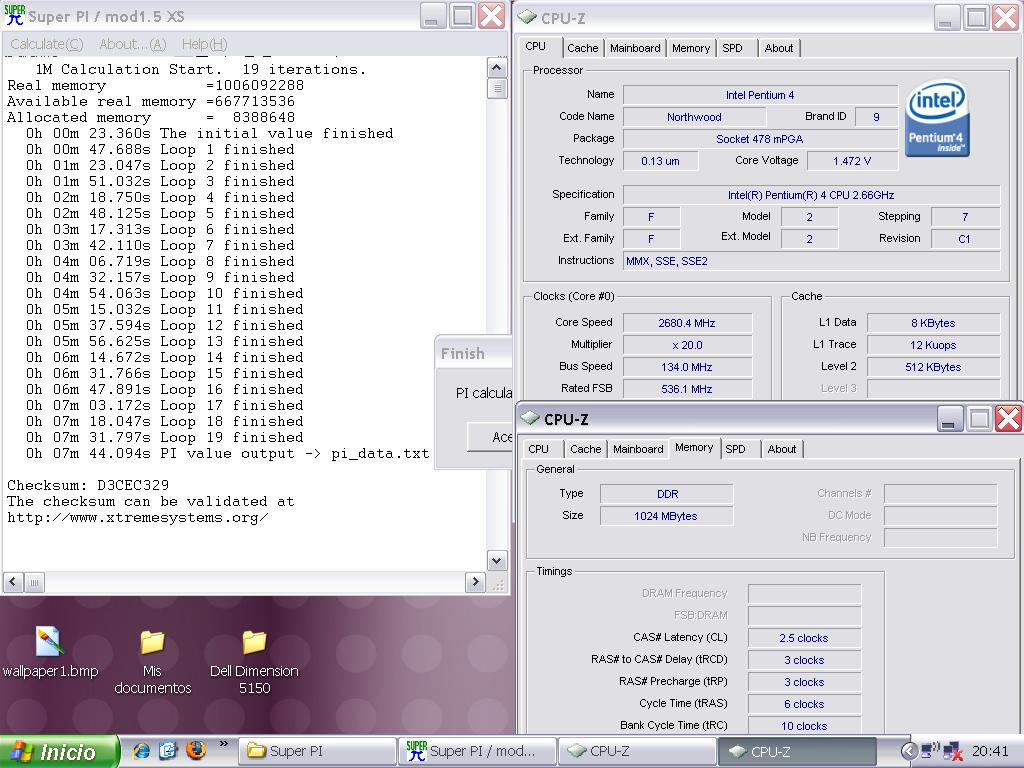Image resolution: width=1024 pixels, height=768 pixels.
Task: Switch to first CPU-Z taskbar button
Action: pos(637,752)
